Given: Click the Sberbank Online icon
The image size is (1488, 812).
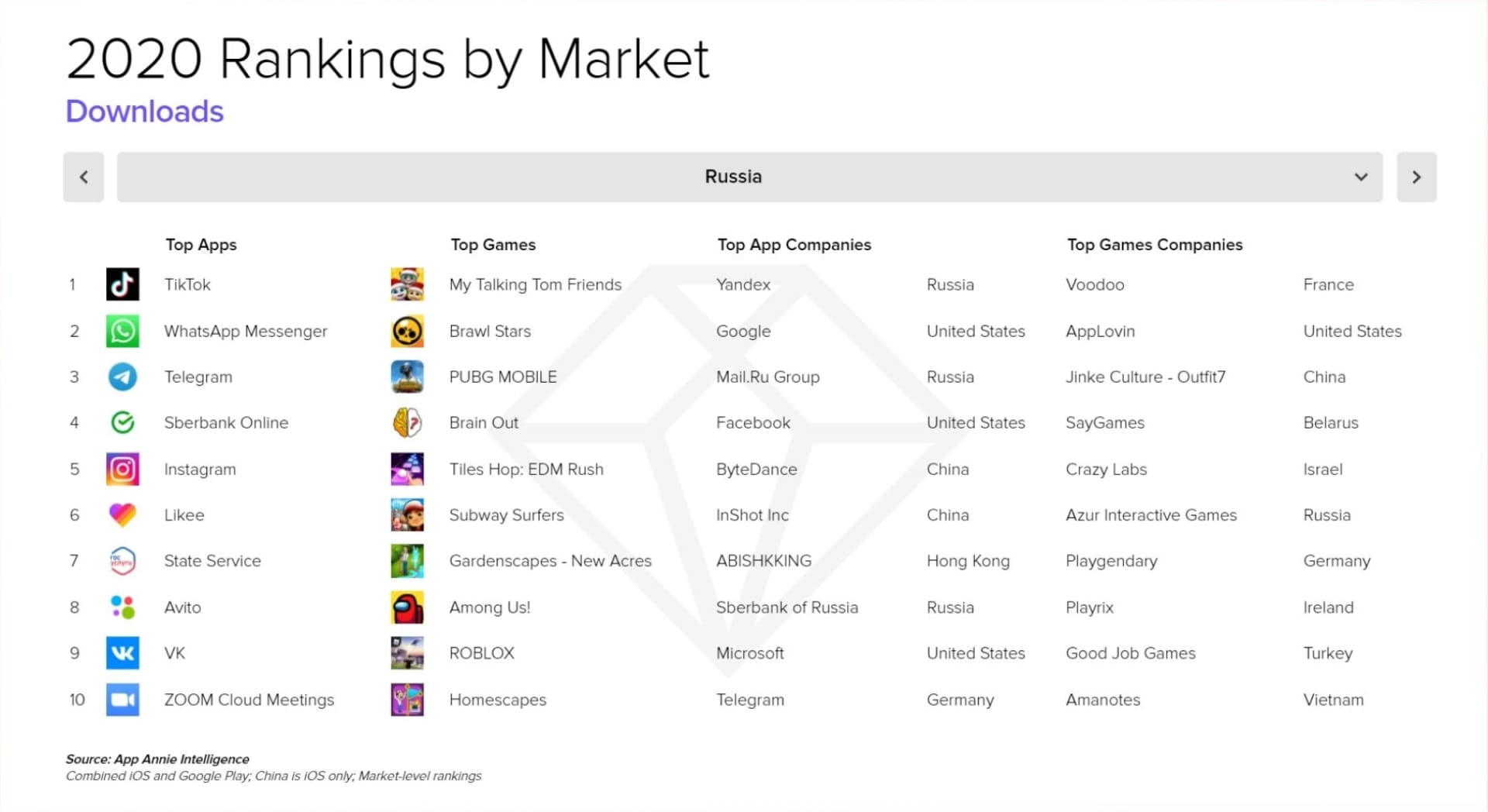Looking at the screenshot, I should coord(122,423).
